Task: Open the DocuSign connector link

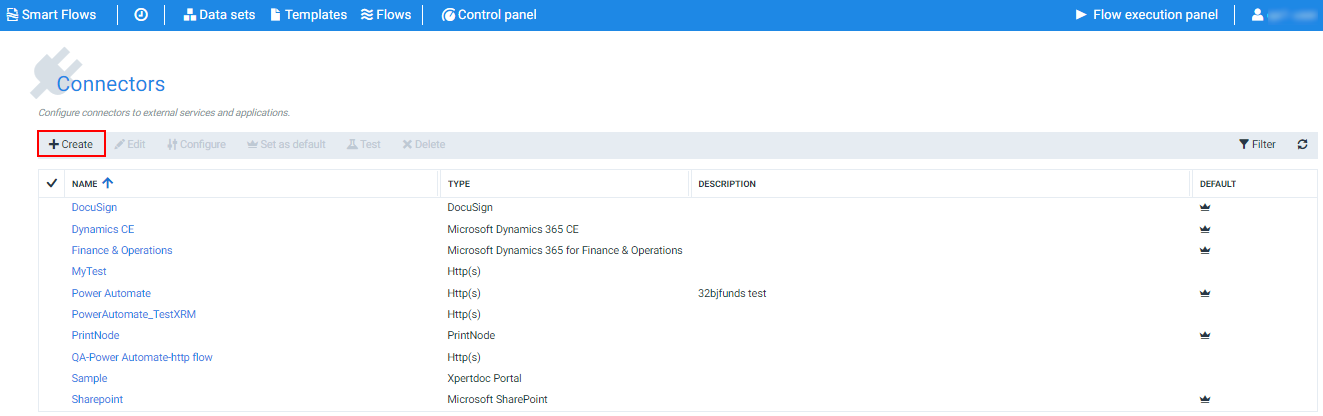Action: pos(94,208)
